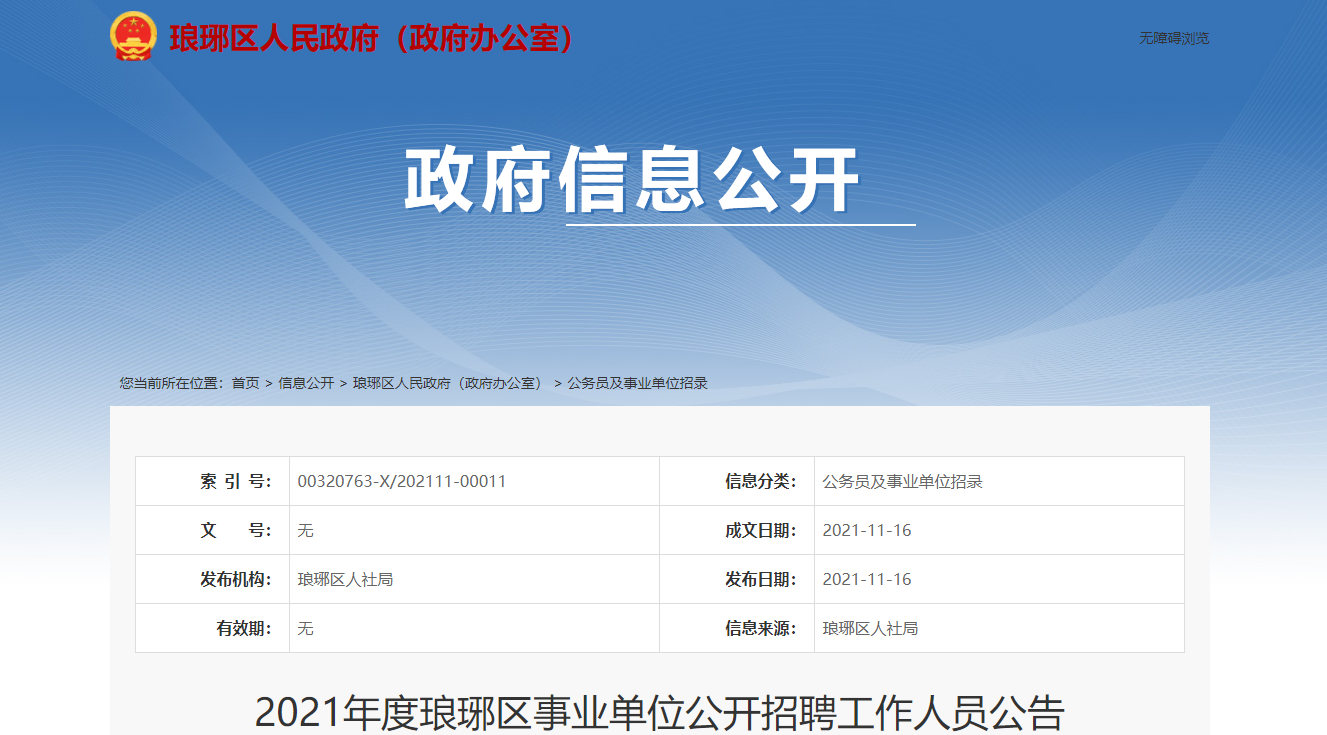Click the 发布日期 label
The width and height of the screenshot is (1327, 735).
point(761,579)
